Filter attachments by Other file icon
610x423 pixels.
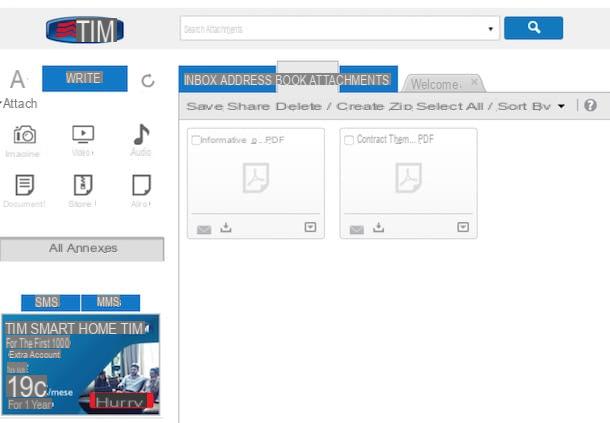pos(141,185)
